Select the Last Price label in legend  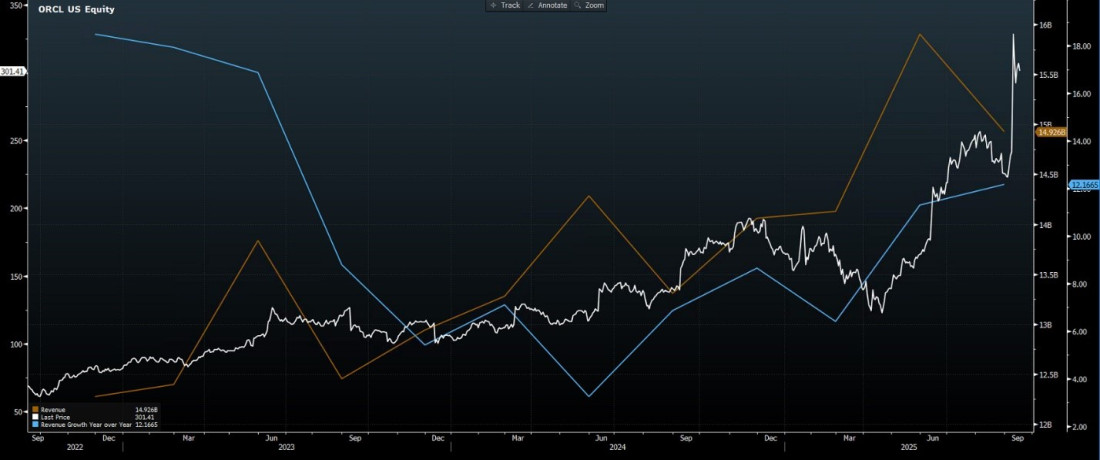[x=57, y=417]
